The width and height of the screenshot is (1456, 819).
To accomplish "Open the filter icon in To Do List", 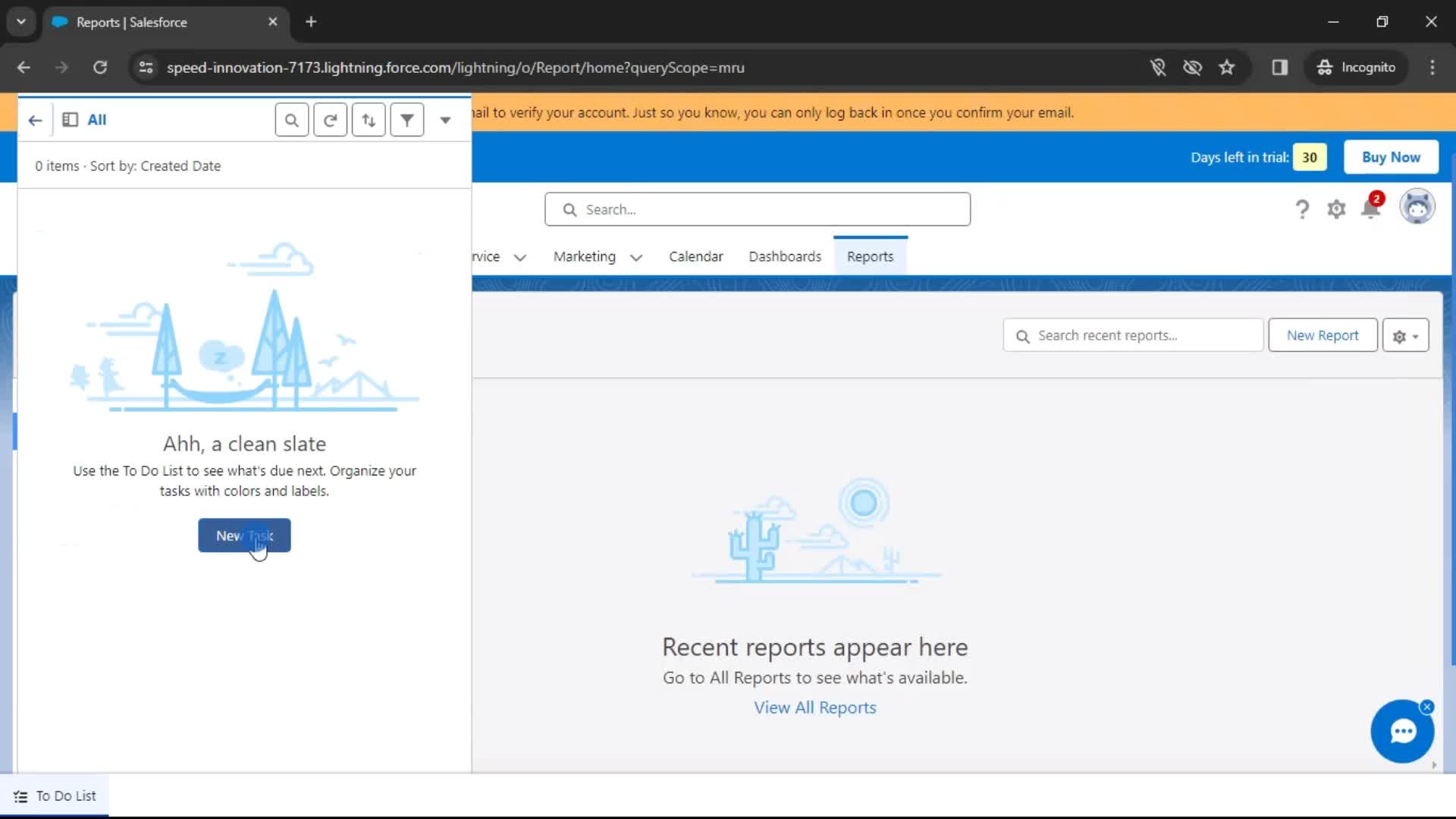I will tap(407, 120).
